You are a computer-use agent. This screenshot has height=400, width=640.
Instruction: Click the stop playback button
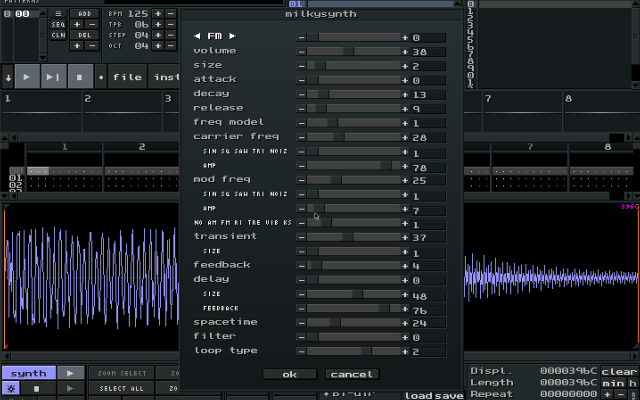[x=80, y=77]
